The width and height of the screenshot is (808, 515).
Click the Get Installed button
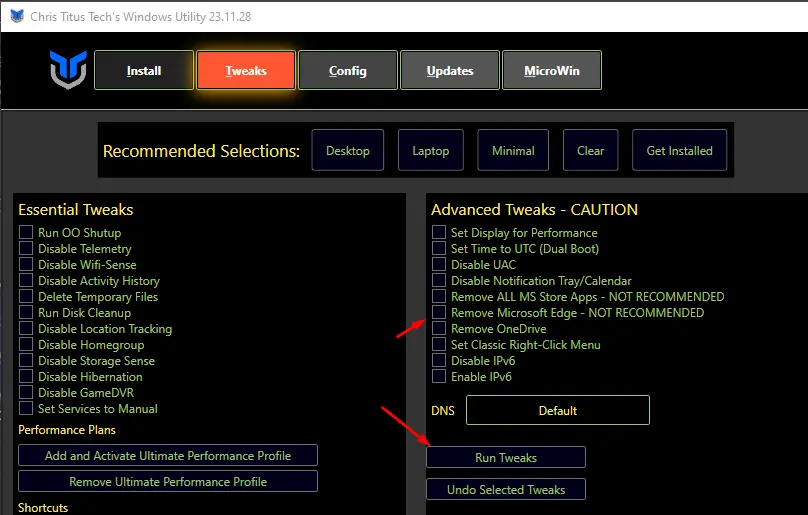[680, 151]
